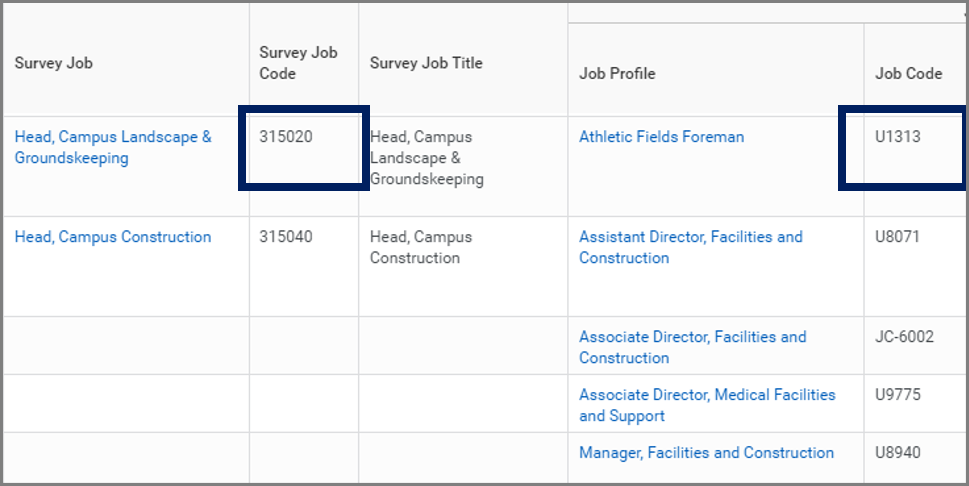Select survey job code 315040 cell
969x486 pixels.
click(x=286, y=237)
